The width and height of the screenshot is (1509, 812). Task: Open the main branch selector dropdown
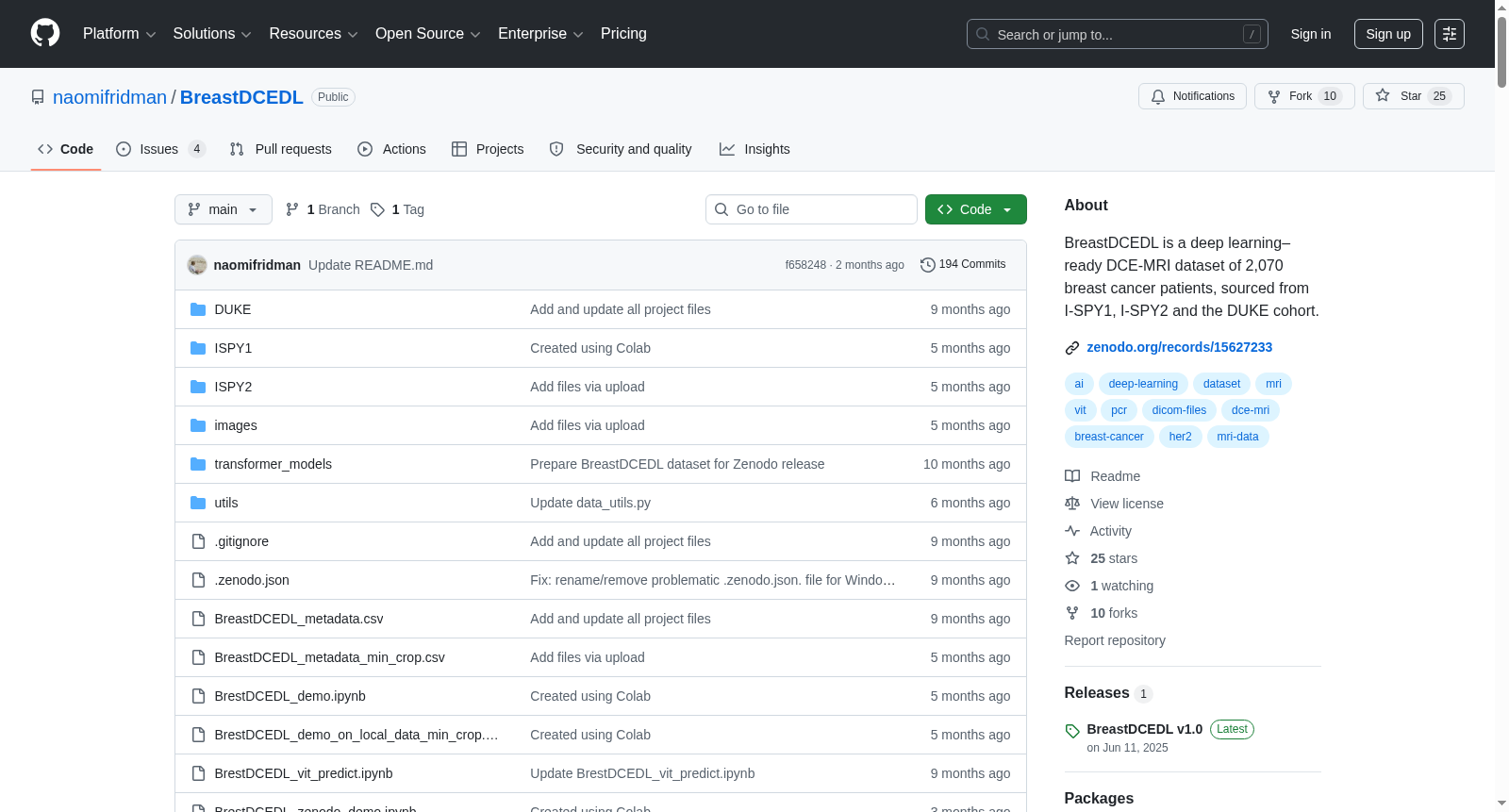point(224,209)
